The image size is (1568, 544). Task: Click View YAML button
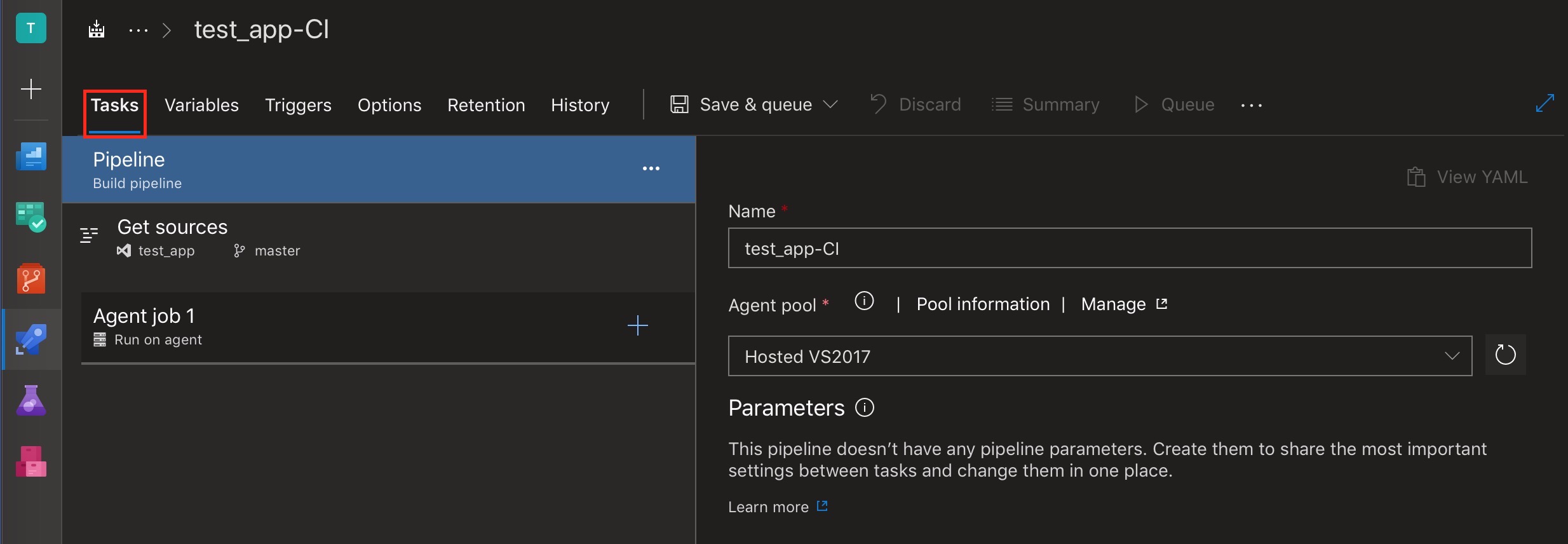pyautogui.click(x=1467, y=177)
